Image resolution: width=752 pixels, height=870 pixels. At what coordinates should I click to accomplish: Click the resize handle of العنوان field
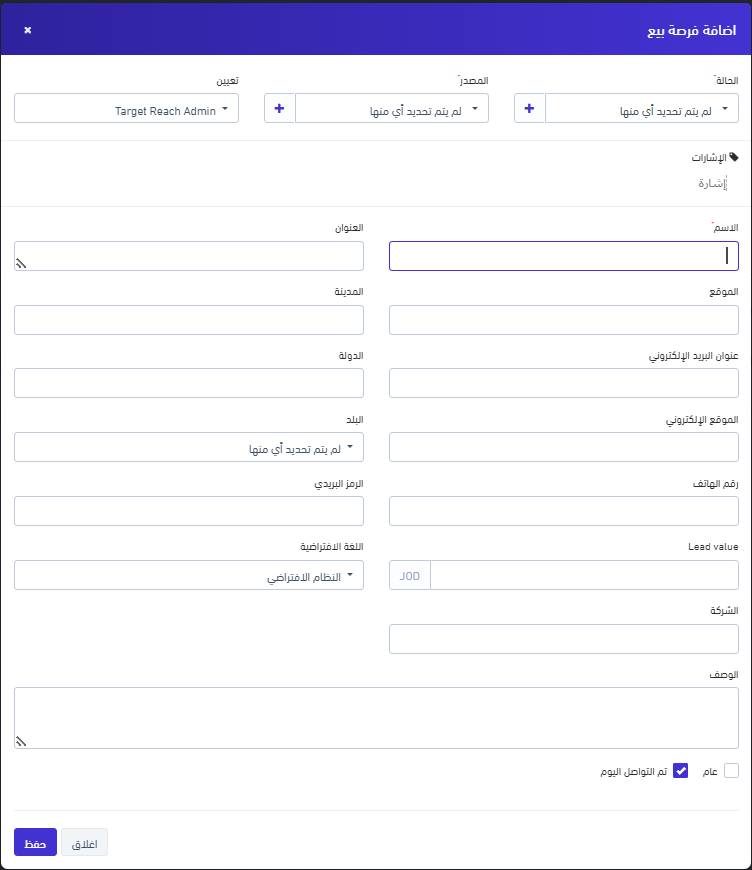[21, 263]
